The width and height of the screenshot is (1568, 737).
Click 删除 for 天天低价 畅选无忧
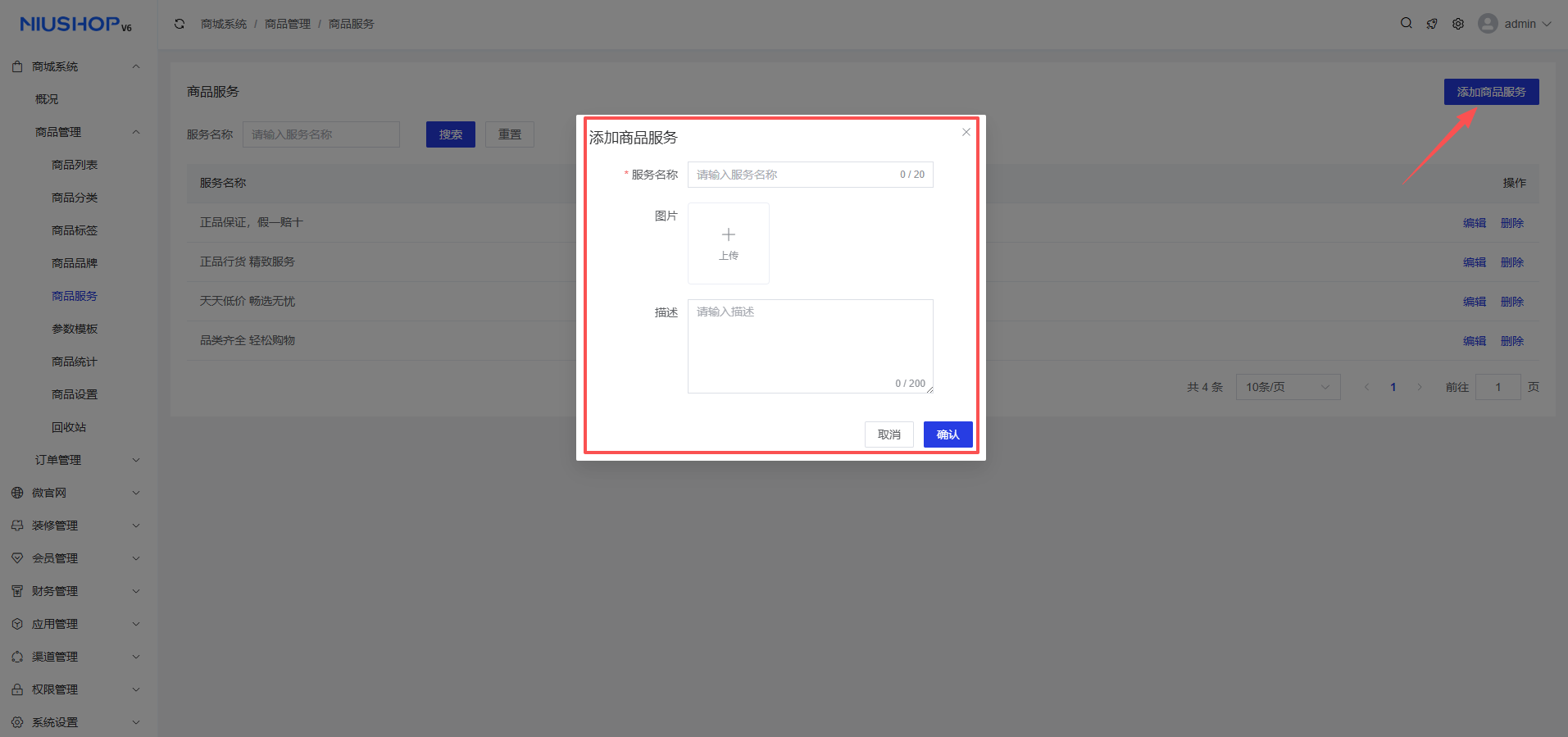click(x=1512, y=302)
